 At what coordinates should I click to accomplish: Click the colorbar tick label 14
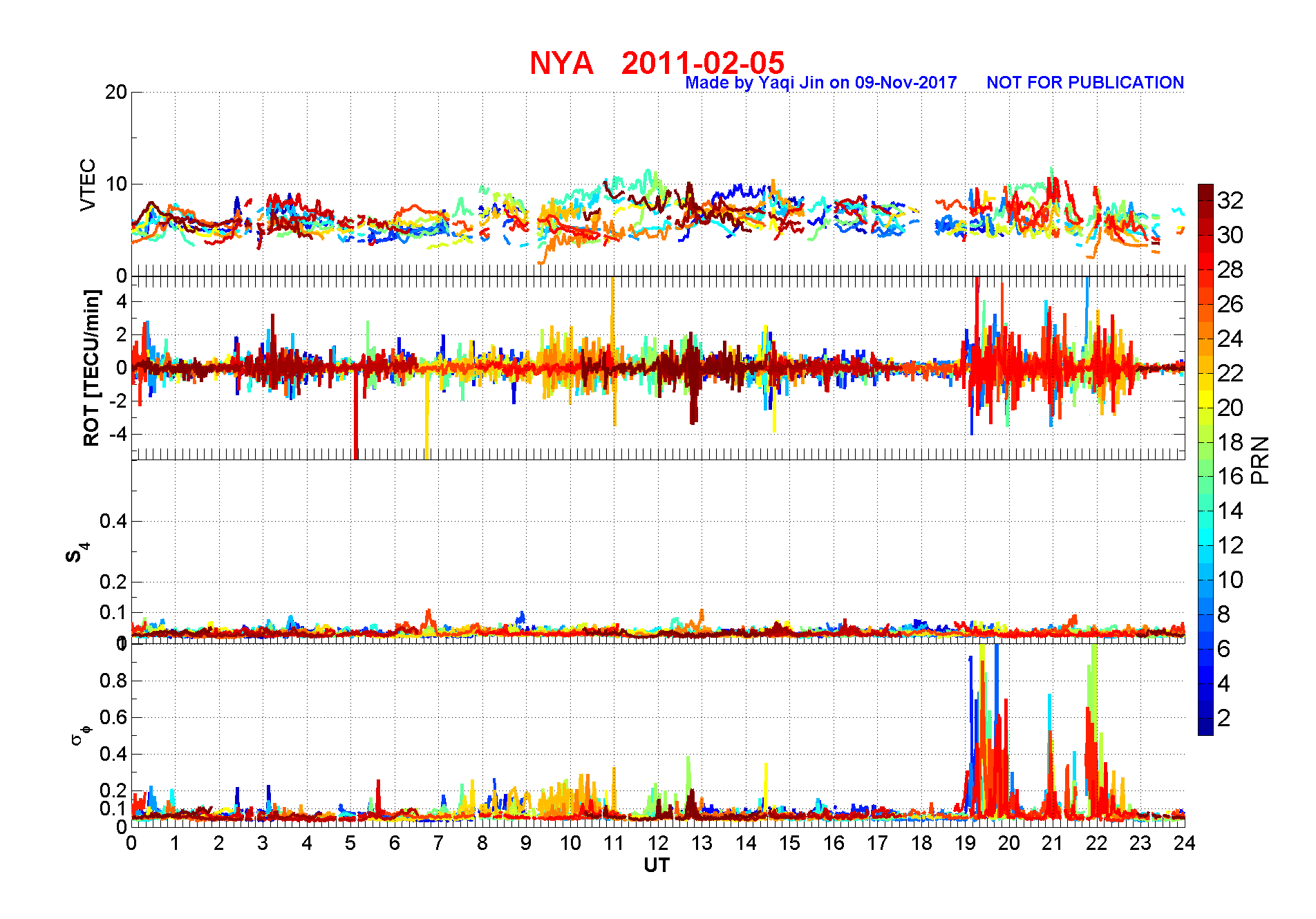[1230, 511]
